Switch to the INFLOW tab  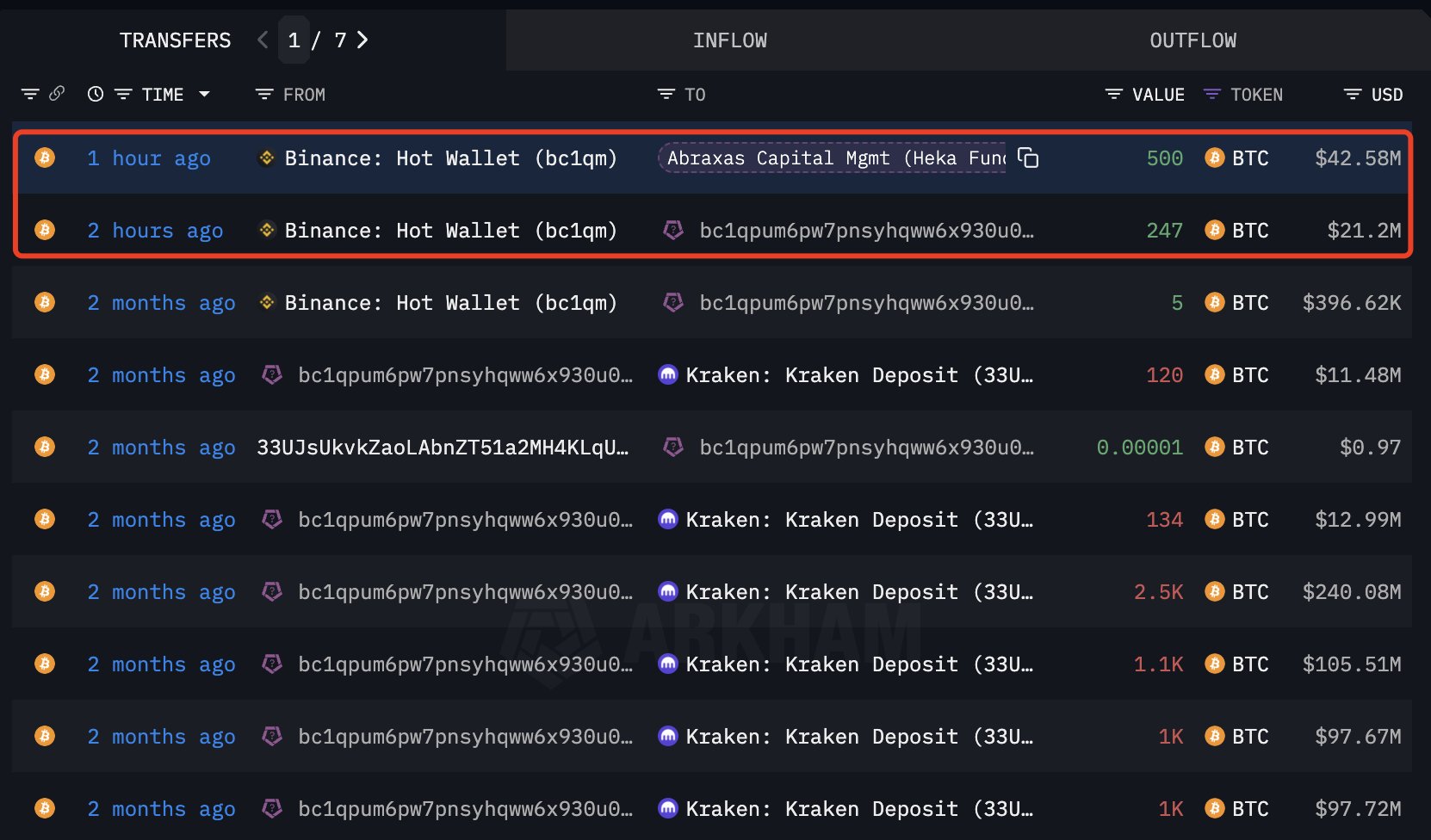pyautogui.click(x=729, y=40)
